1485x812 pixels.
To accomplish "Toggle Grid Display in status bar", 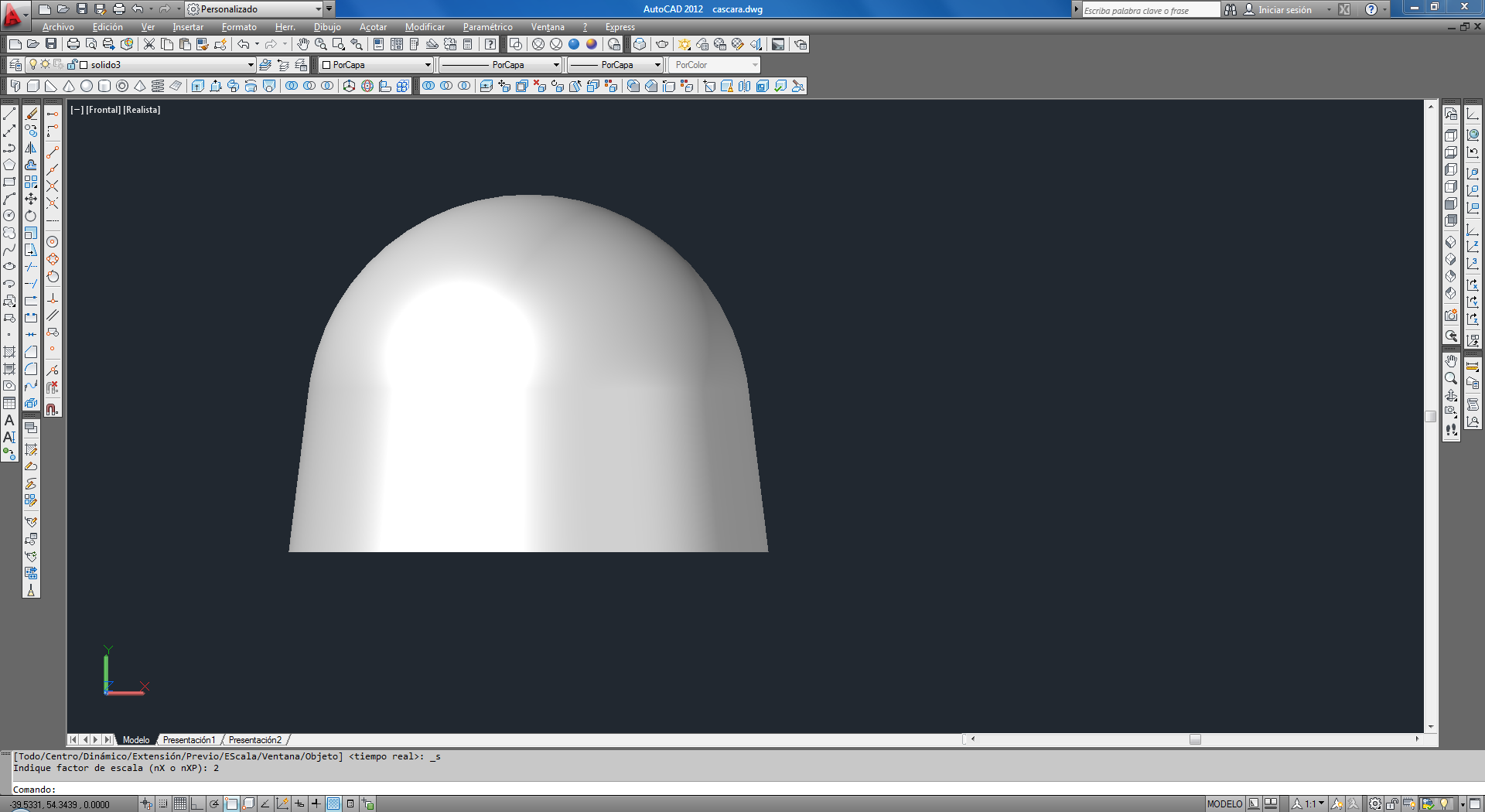I will [180, 804].
